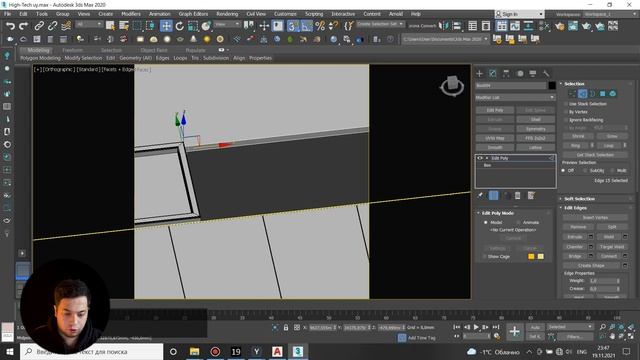
Task: Select SubObj preview selection radio
Action: click(585, 171)
